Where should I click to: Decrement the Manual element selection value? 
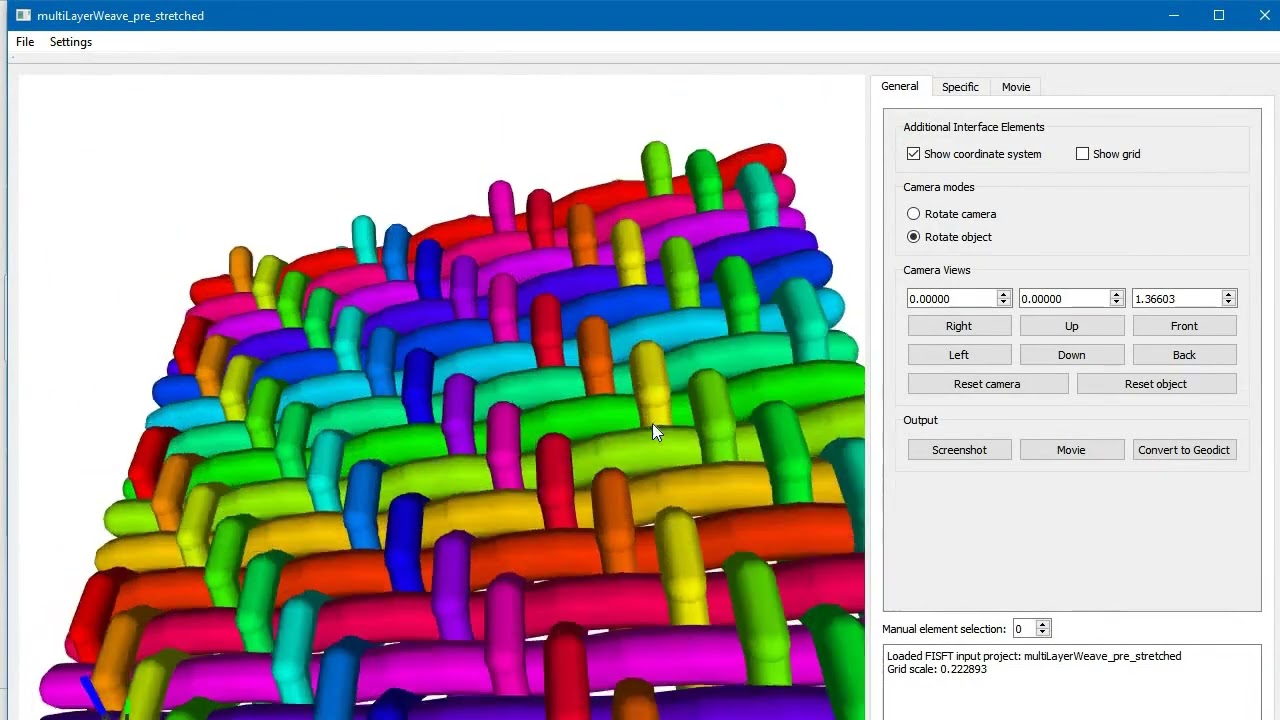(x=1043, y=633)
